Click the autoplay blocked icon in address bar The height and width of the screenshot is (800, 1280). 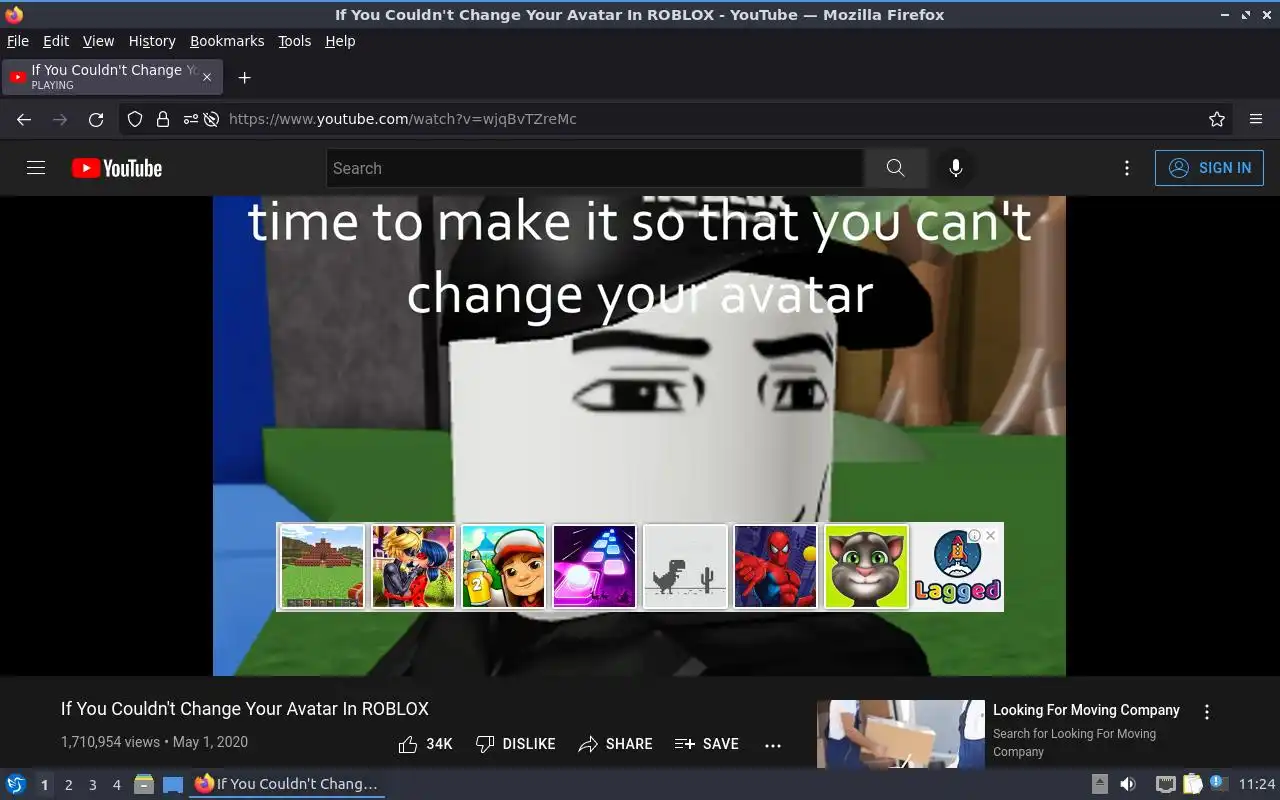[x=211, y=119]
